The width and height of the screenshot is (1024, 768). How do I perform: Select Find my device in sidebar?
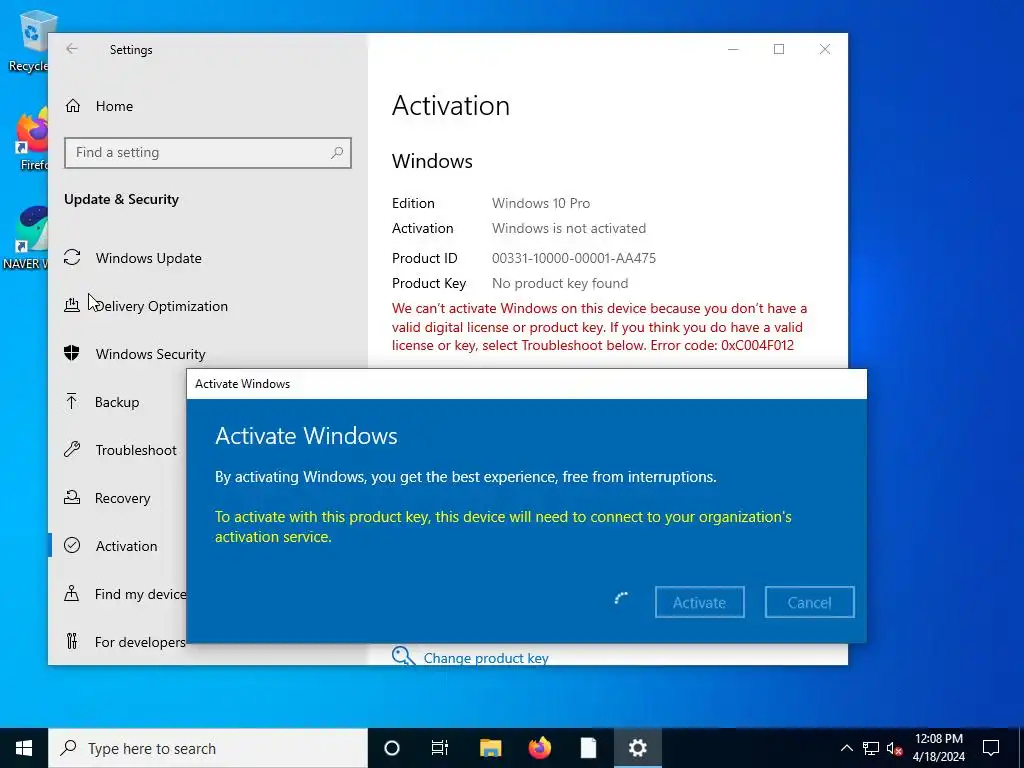click(x=140, y=594)
